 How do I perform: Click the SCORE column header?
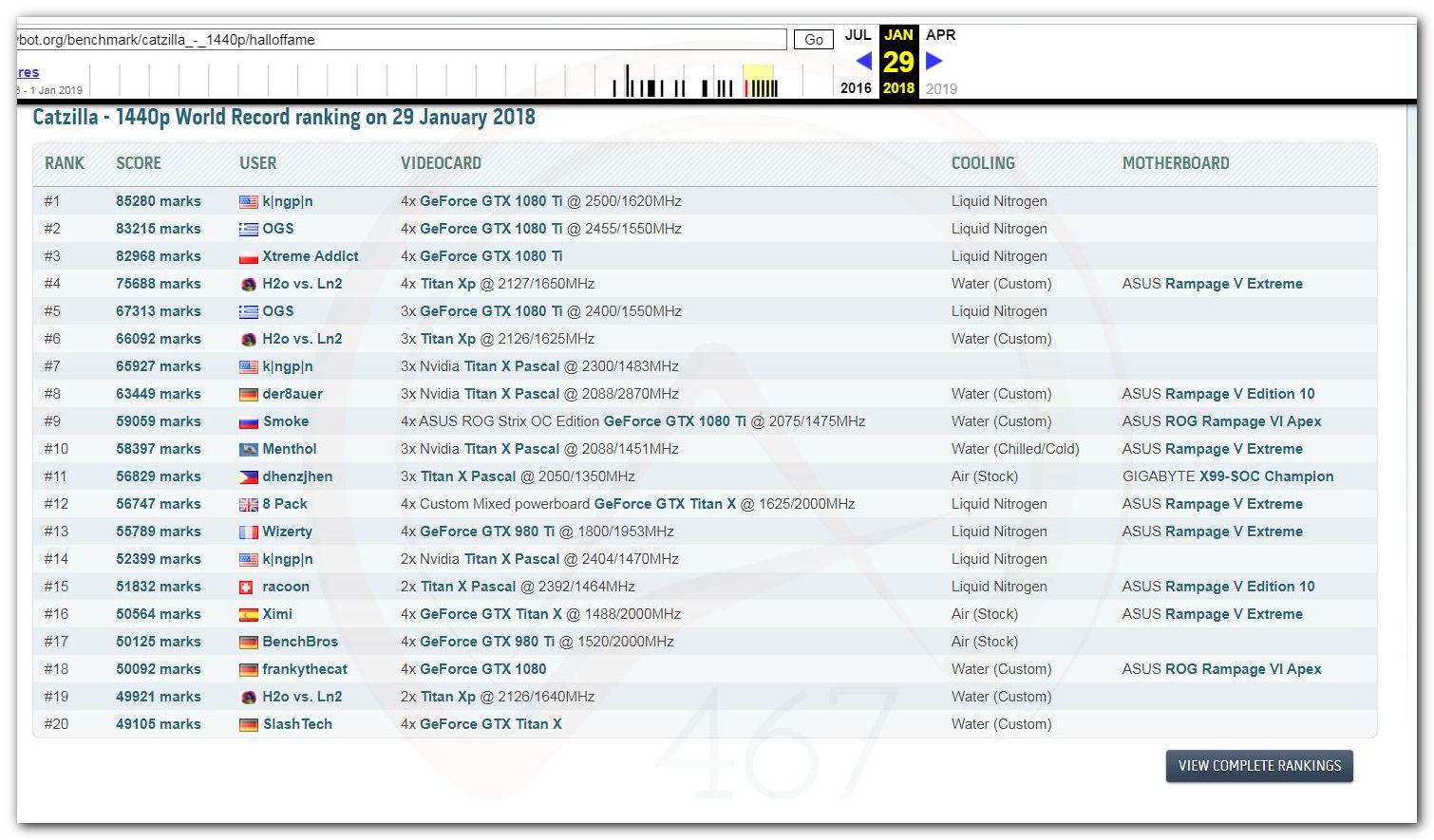click(x=139, y=163)
